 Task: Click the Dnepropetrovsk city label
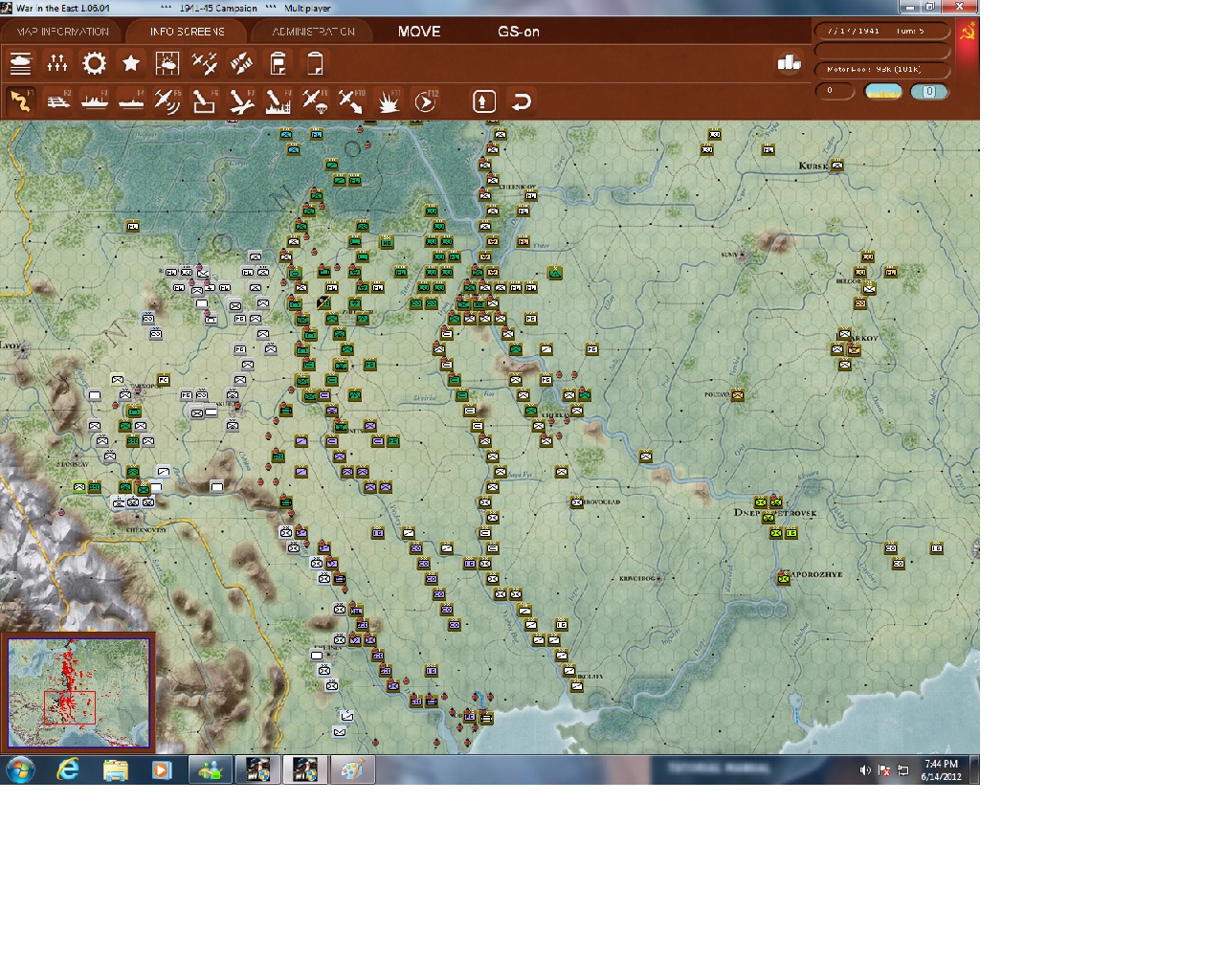point(774,513)
